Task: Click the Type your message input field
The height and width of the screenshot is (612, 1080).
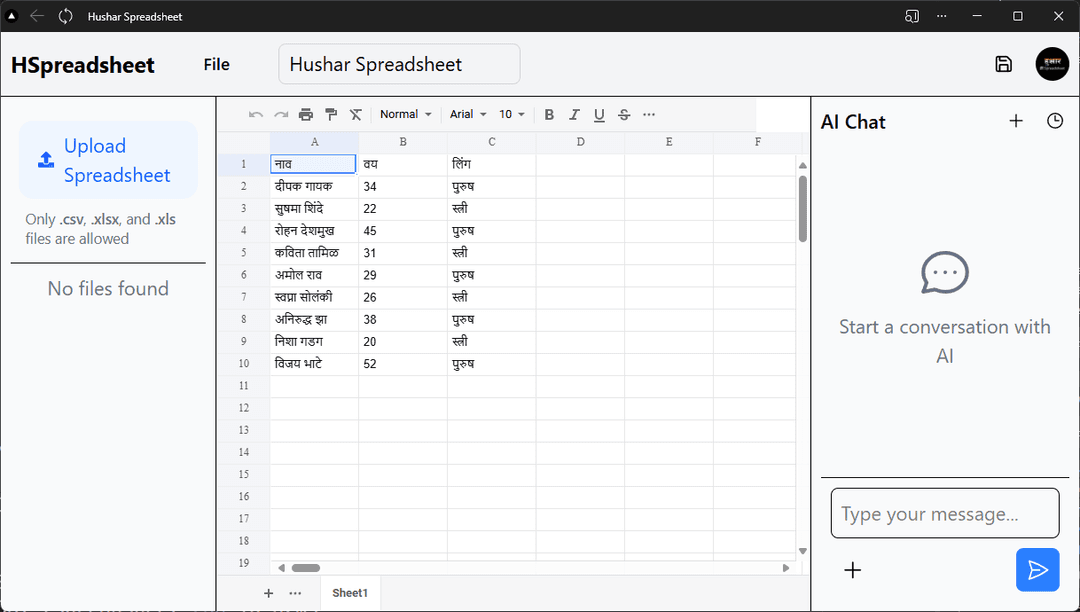Action: 944,514
